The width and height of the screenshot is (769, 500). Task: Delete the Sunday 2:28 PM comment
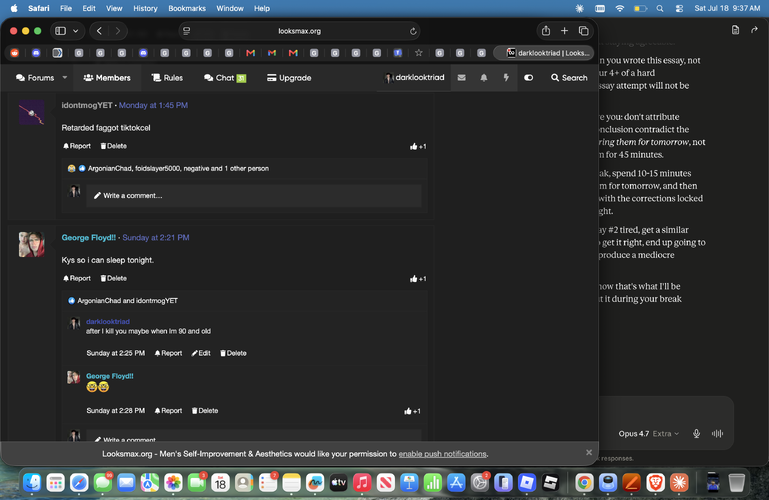pyautogui.click(x=205, y=411)
